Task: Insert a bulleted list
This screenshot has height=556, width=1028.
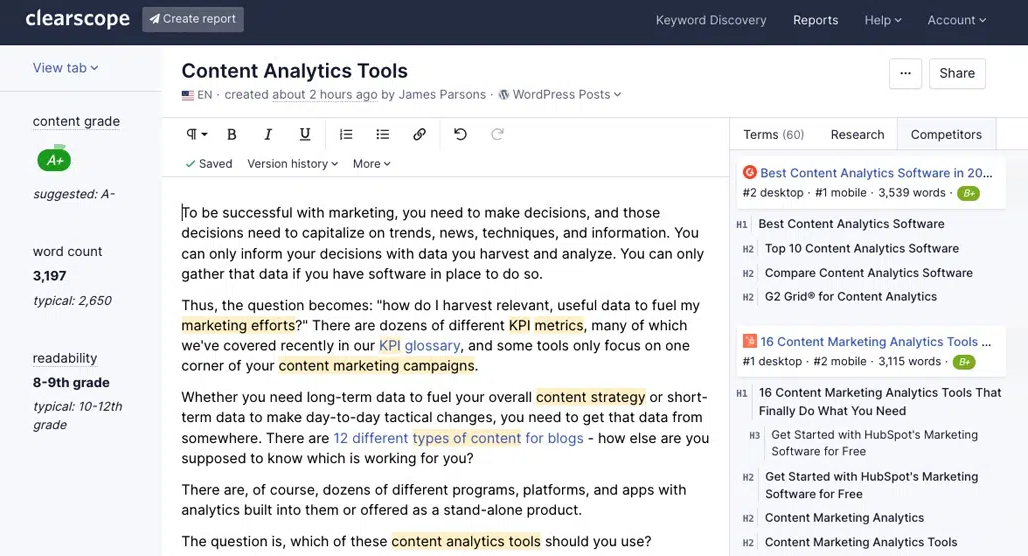Action: 382,134
